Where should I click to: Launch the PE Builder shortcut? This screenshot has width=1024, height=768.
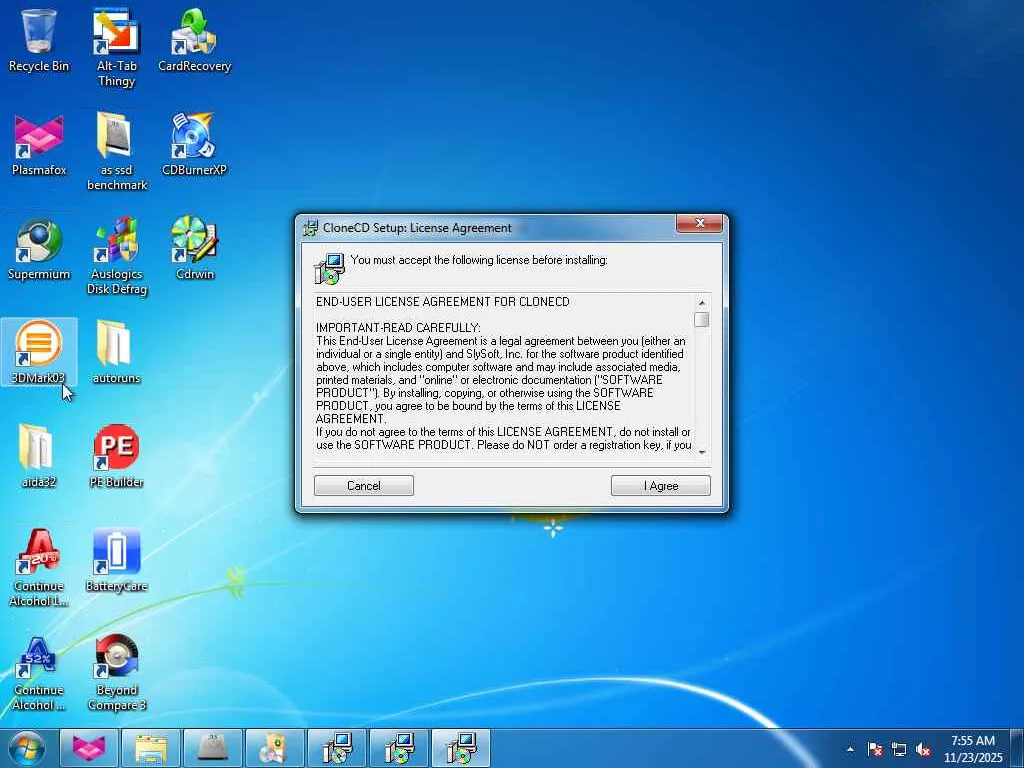(116, 456)
